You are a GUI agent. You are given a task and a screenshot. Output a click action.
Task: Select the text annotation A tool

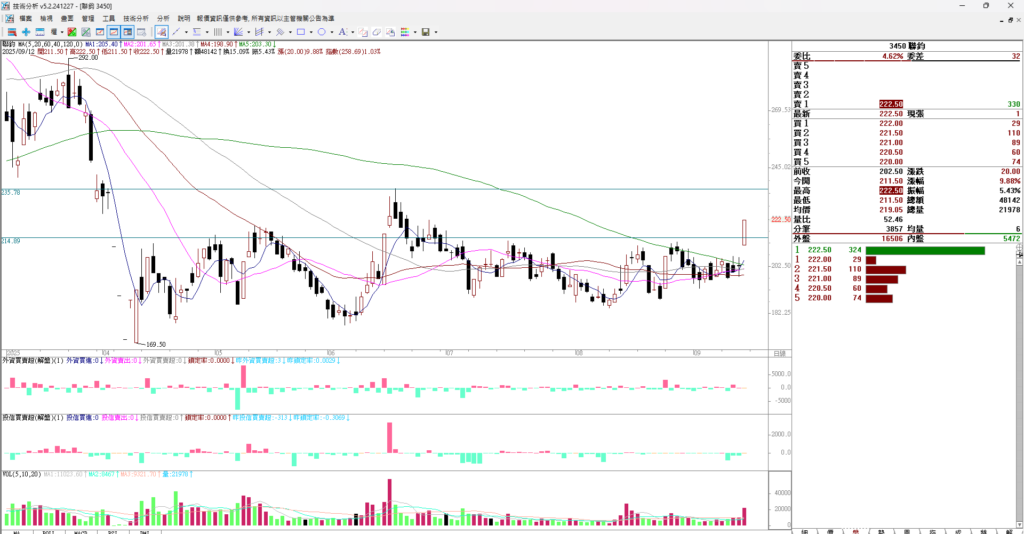click(x=343, y=31)
